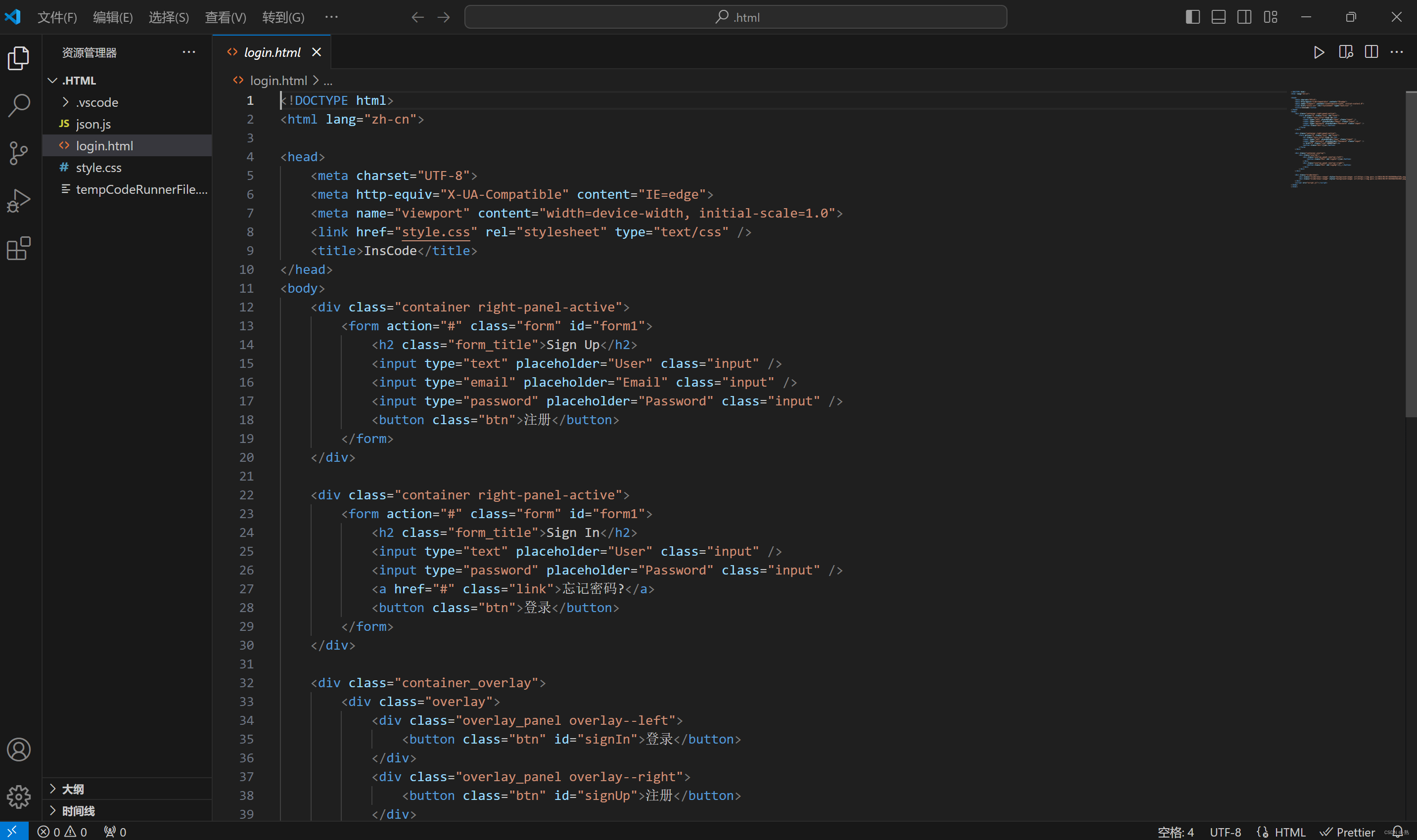
Task: Open the 查看(V) menu
Action: point(226,17)
